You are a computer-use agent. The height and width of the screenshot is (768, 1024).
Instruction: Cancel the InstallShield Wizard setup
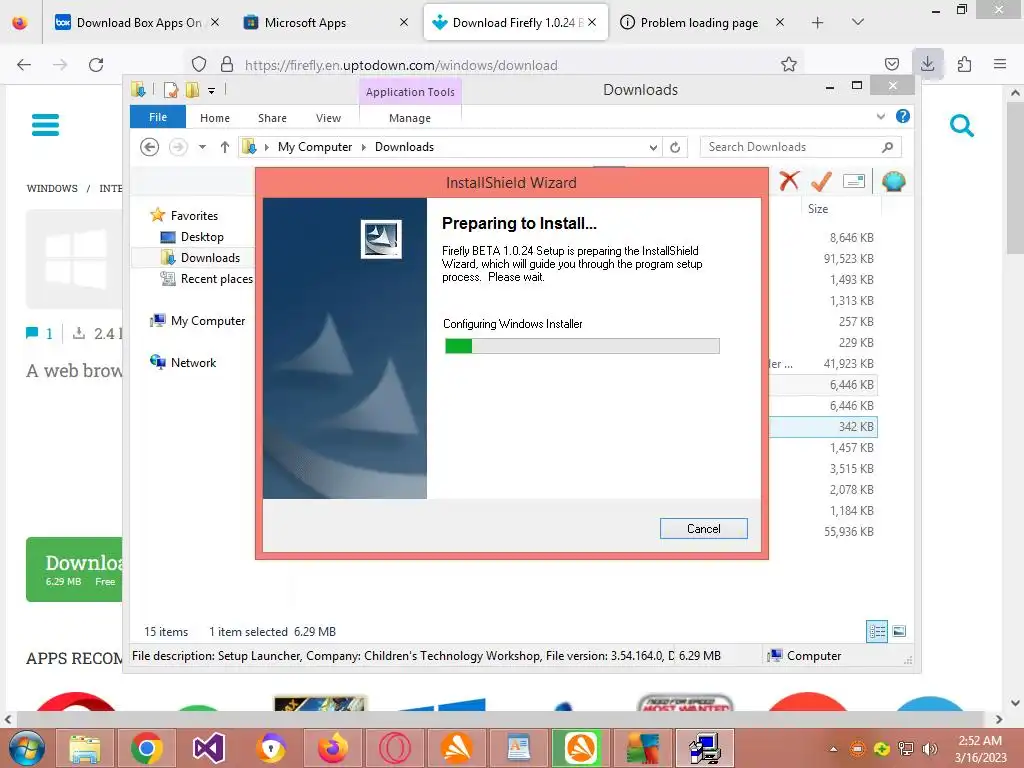coord(703,528)
